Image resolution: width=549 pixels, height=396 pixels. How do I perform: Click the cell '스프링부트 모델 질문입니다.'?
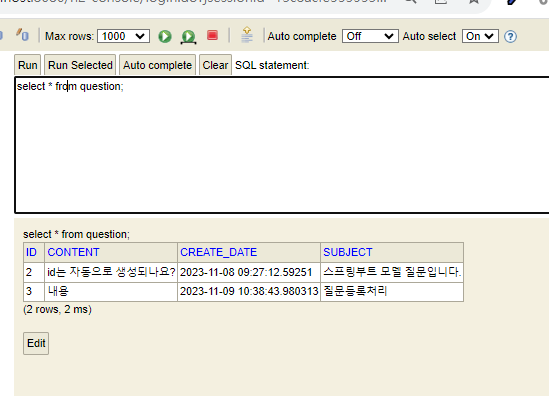(392, 272)
